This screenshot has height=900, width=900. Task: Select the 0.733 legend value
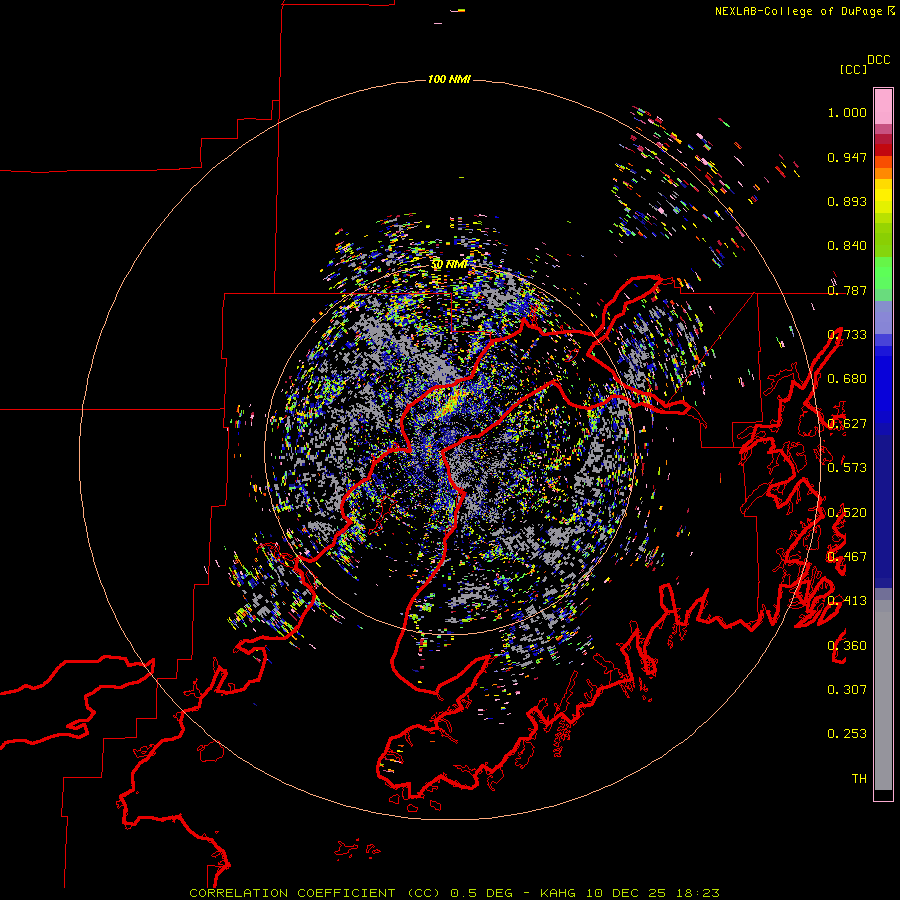click(x=847, y=335)
